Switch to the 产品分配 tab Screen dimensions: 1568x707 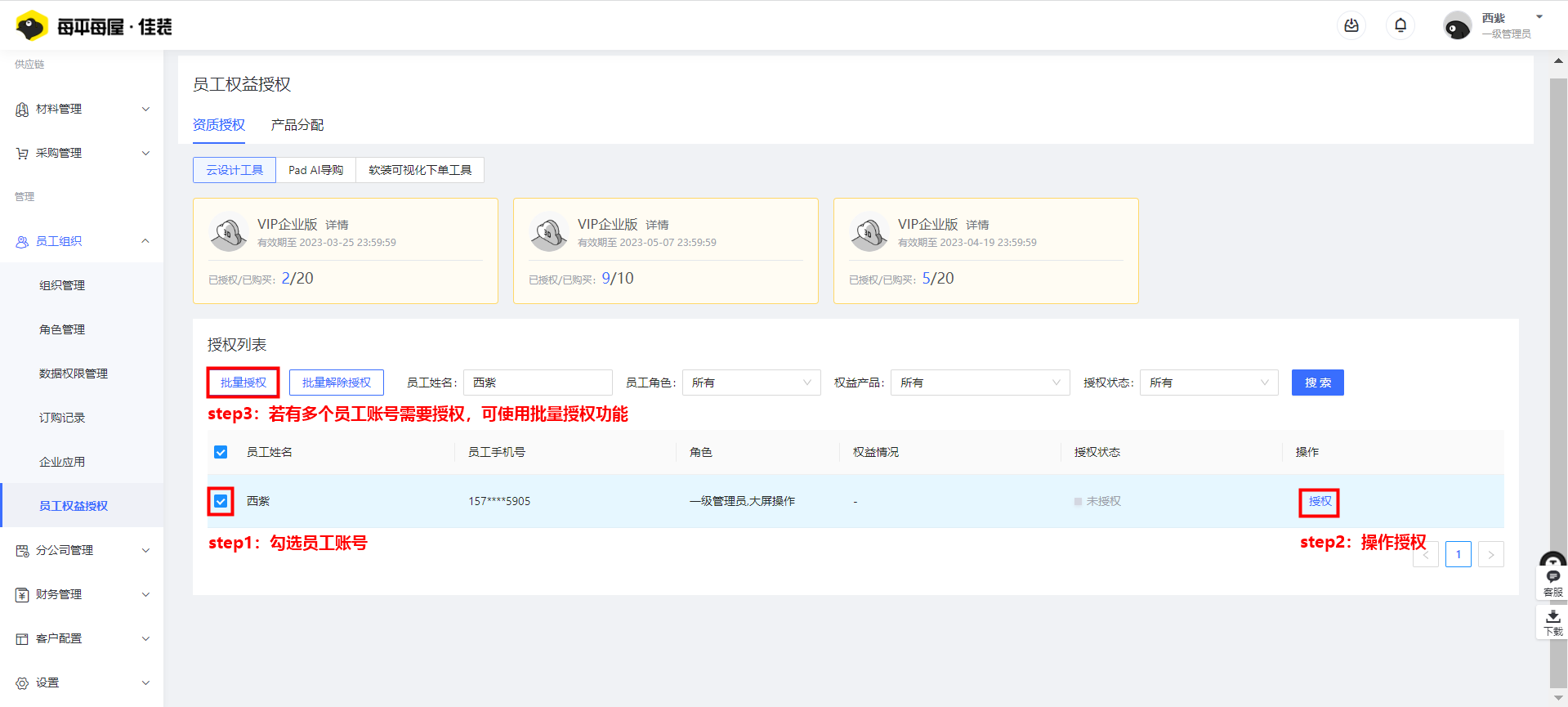297,125
